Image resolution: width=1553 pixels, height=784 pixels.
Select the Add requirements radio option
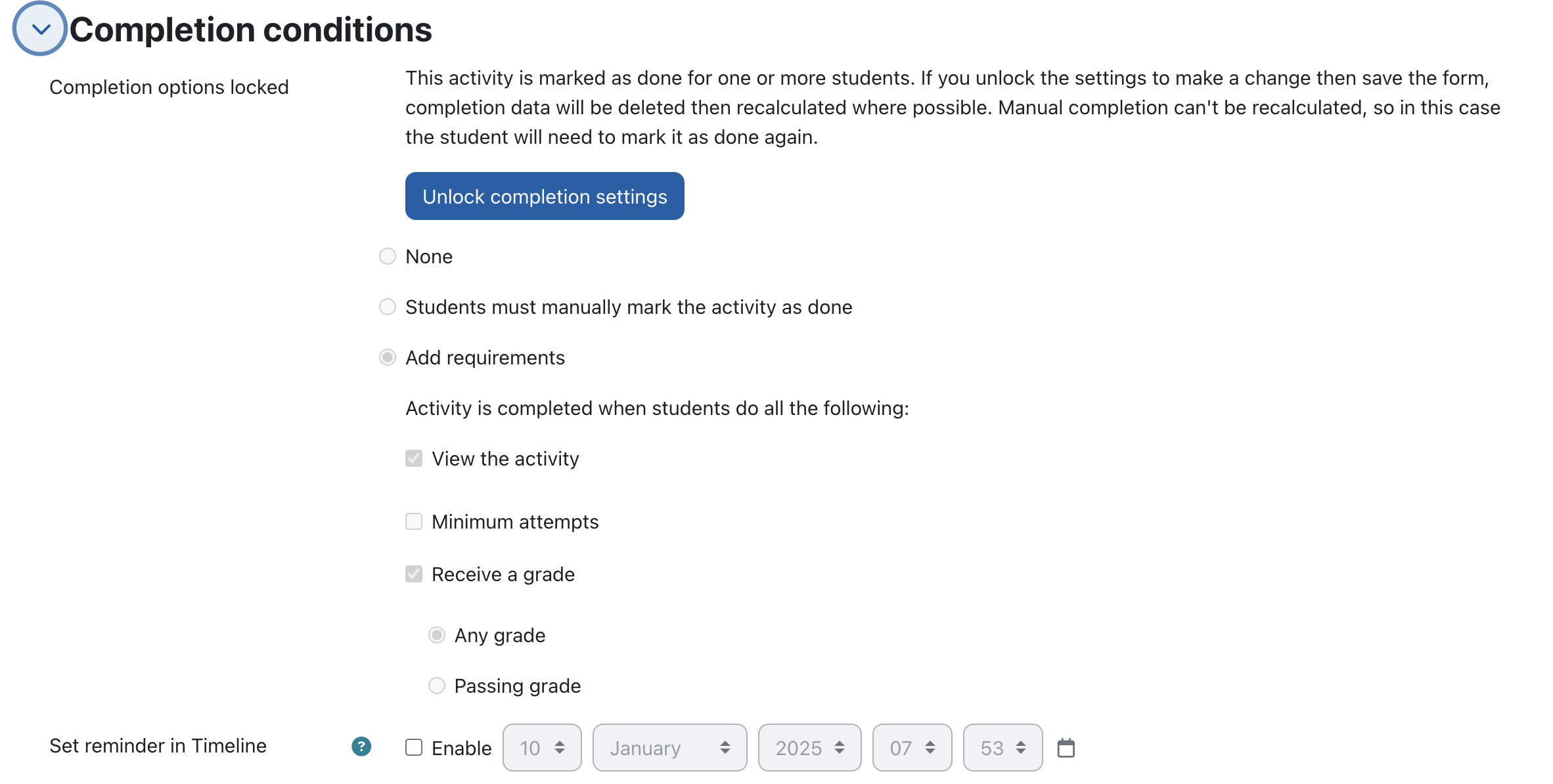388,357
